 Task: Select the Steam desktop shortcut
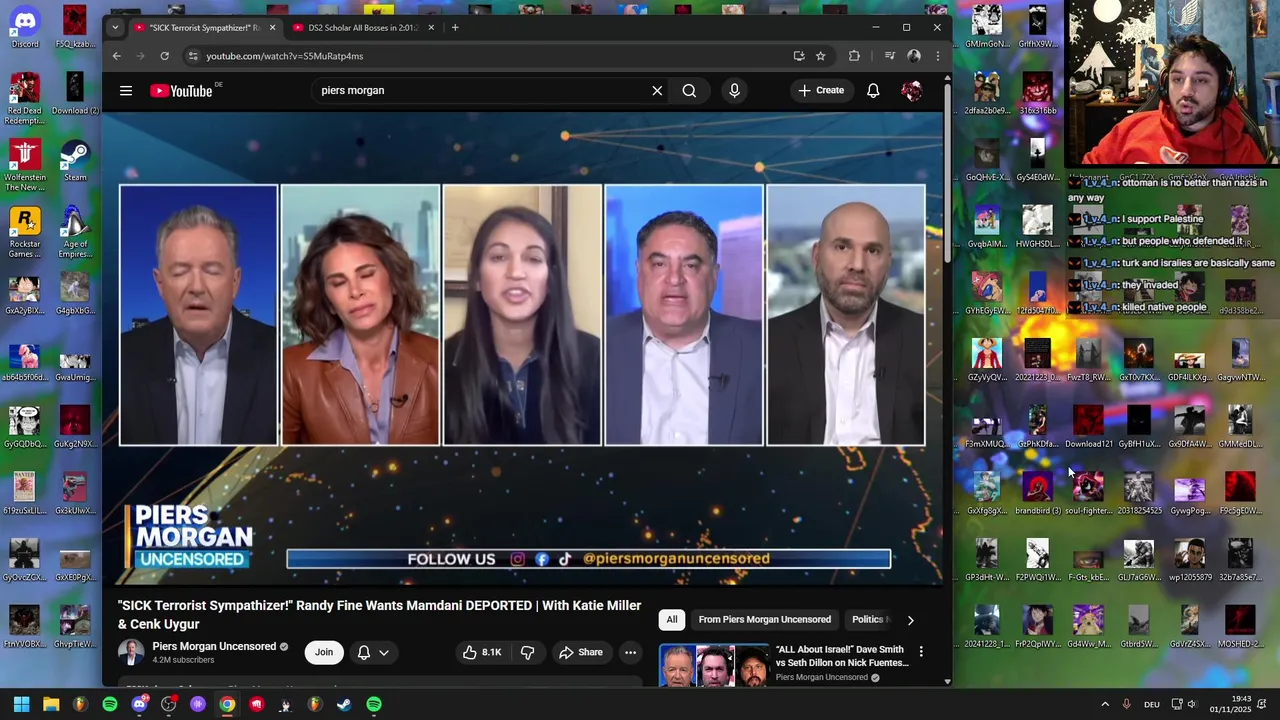click(x=75, y=160)
